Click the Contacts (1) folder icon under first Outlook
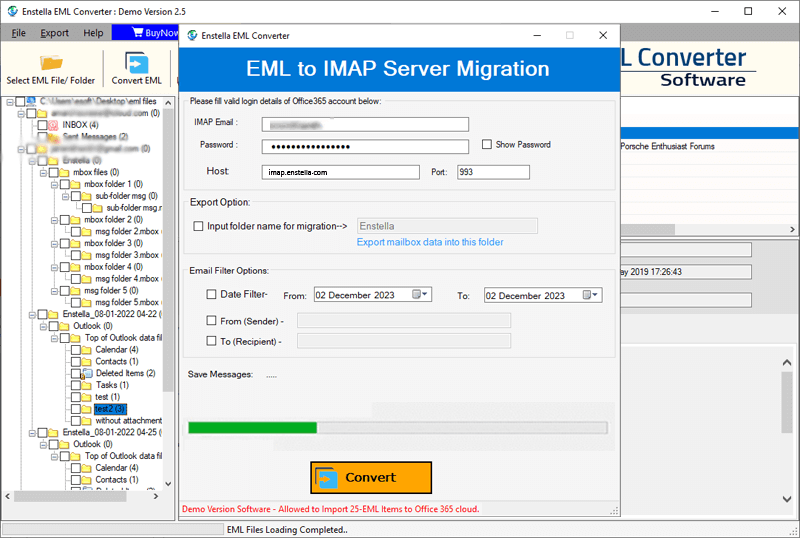Viewport: 800px width, 538px height. click(87, 361)
